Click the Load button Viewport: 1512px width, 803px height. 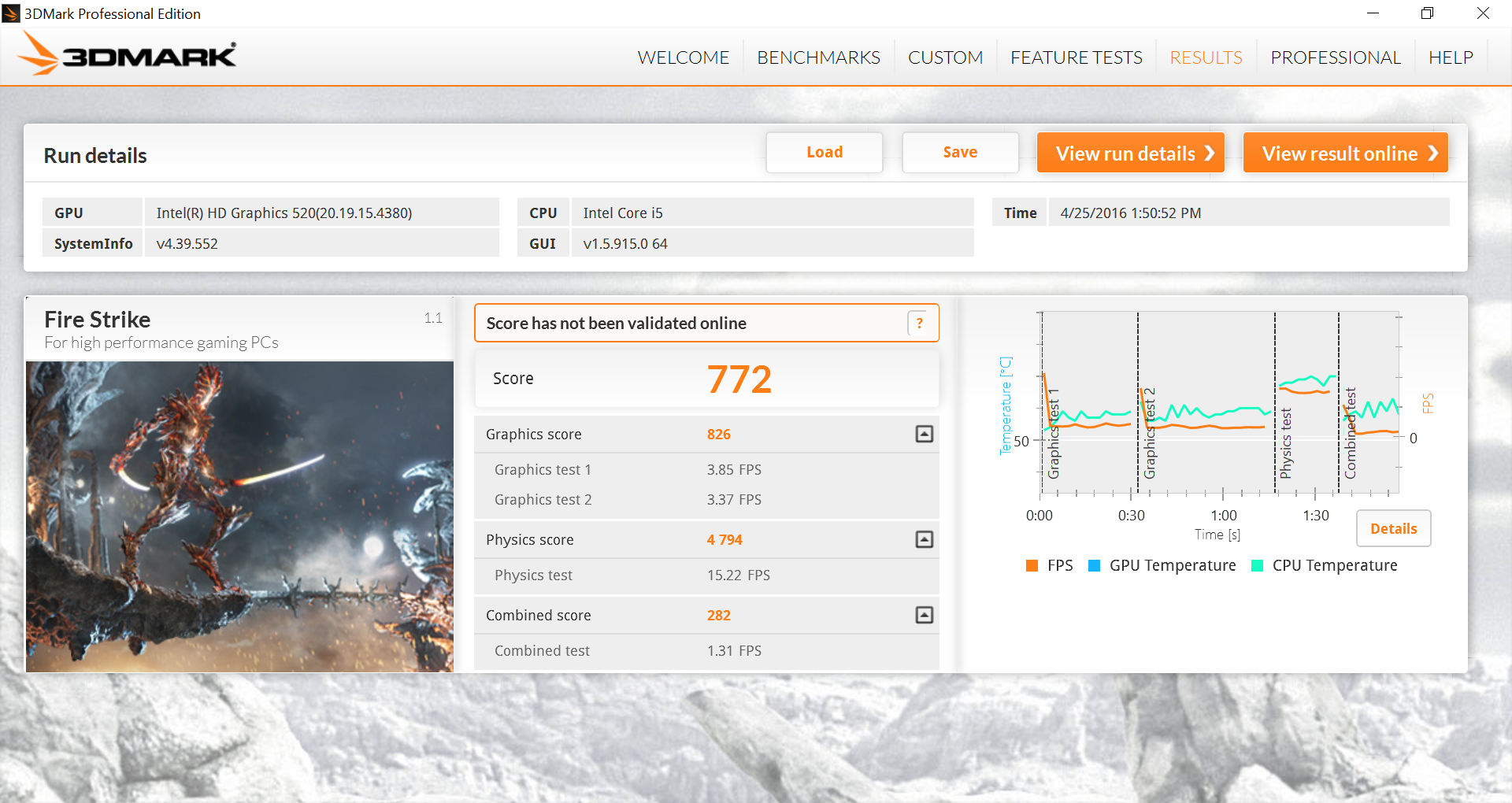pos(825,152)
